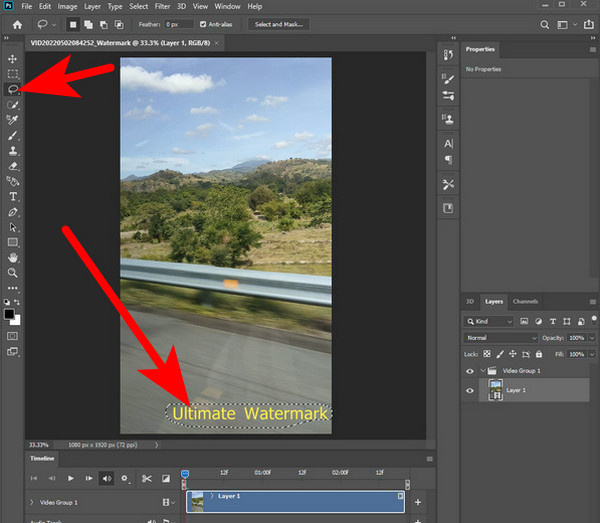Switch to the Channels tab
The height and width of the screenshot is (523, 600).
[x=525, y=301]
